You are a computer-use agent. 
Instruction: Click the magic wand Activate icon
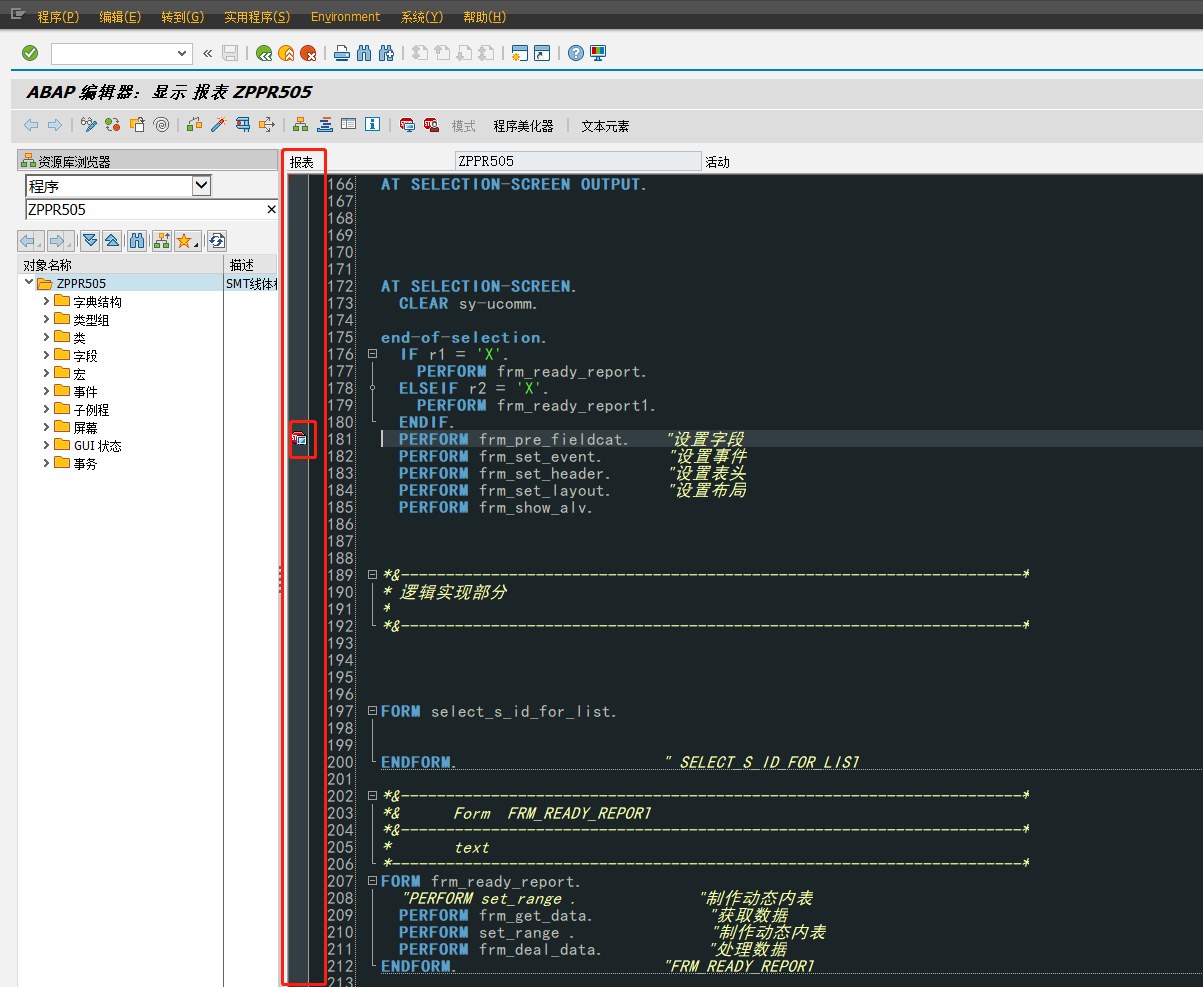218,125
